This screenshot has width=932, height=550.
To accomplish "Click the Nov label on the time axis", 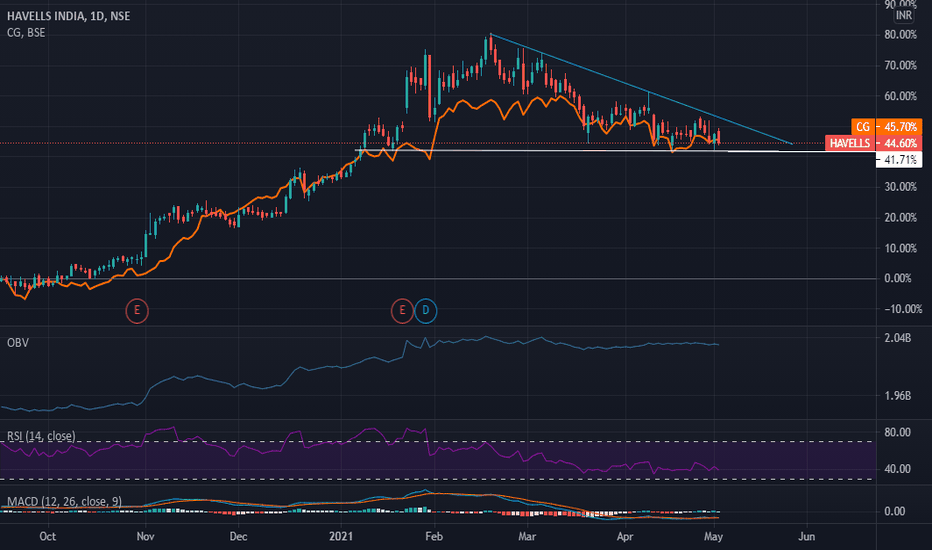I will click(146, 536).
